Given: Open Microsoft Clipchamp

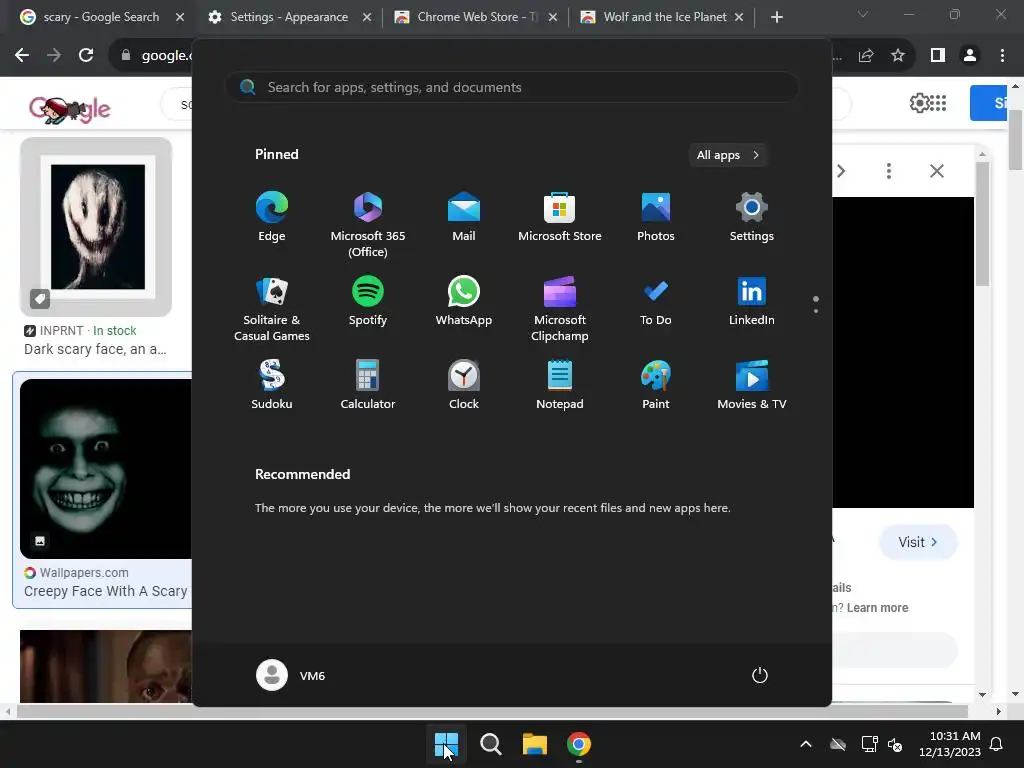Looking at the screenshot, I should 560,309.
